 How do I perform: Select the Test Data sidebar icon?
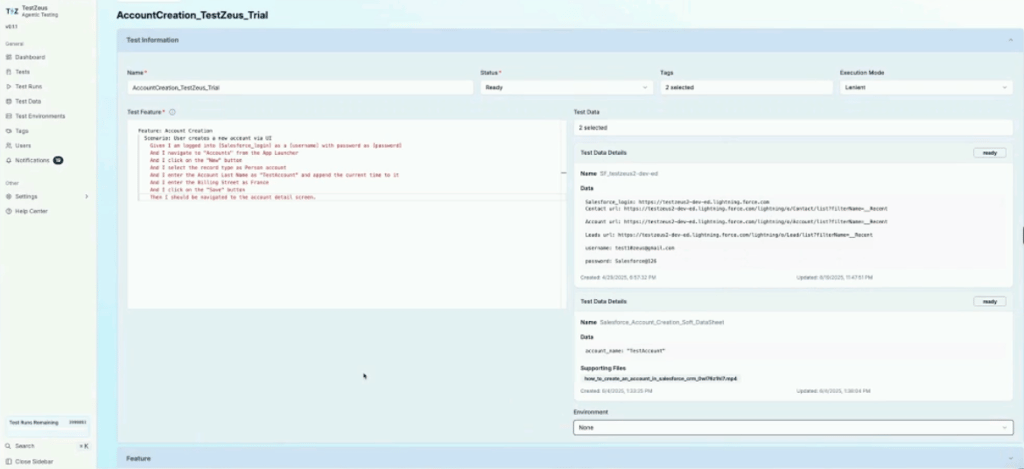pos(8,101)
